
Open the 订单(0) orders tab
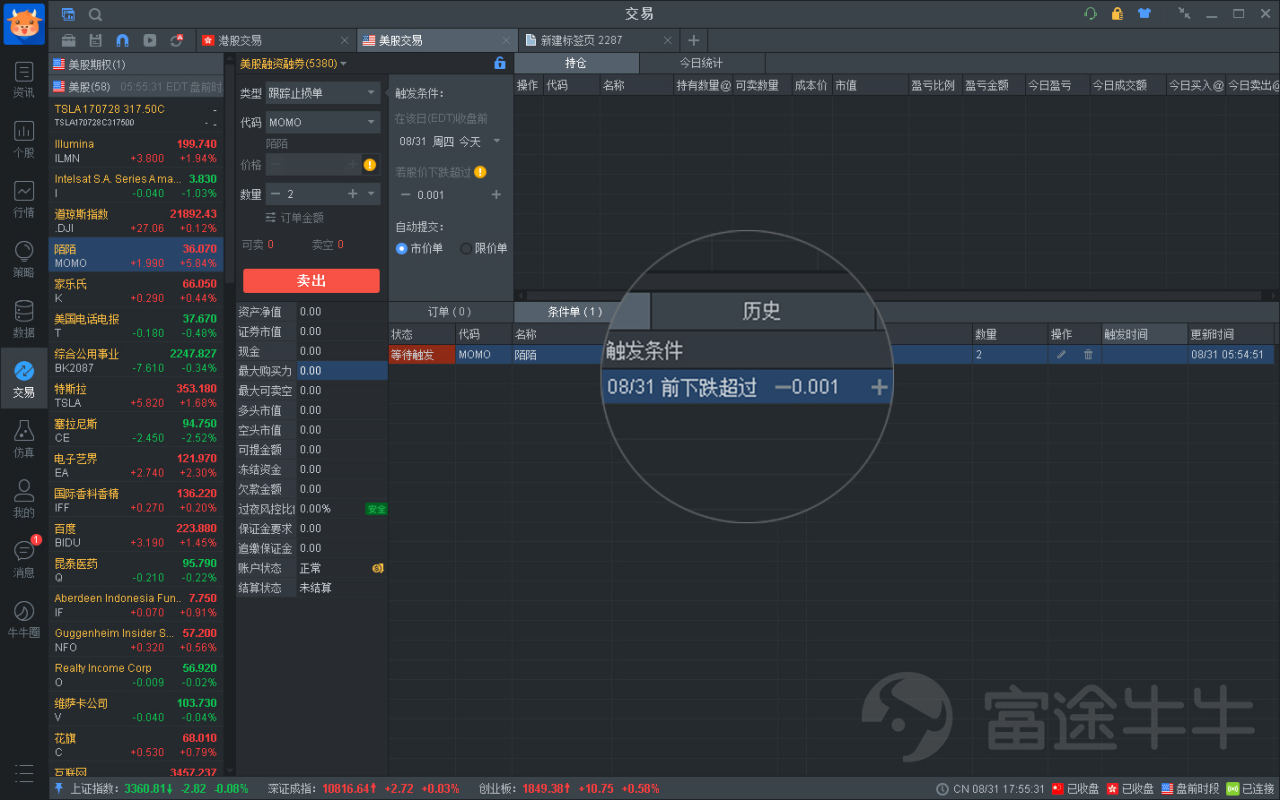450,312
